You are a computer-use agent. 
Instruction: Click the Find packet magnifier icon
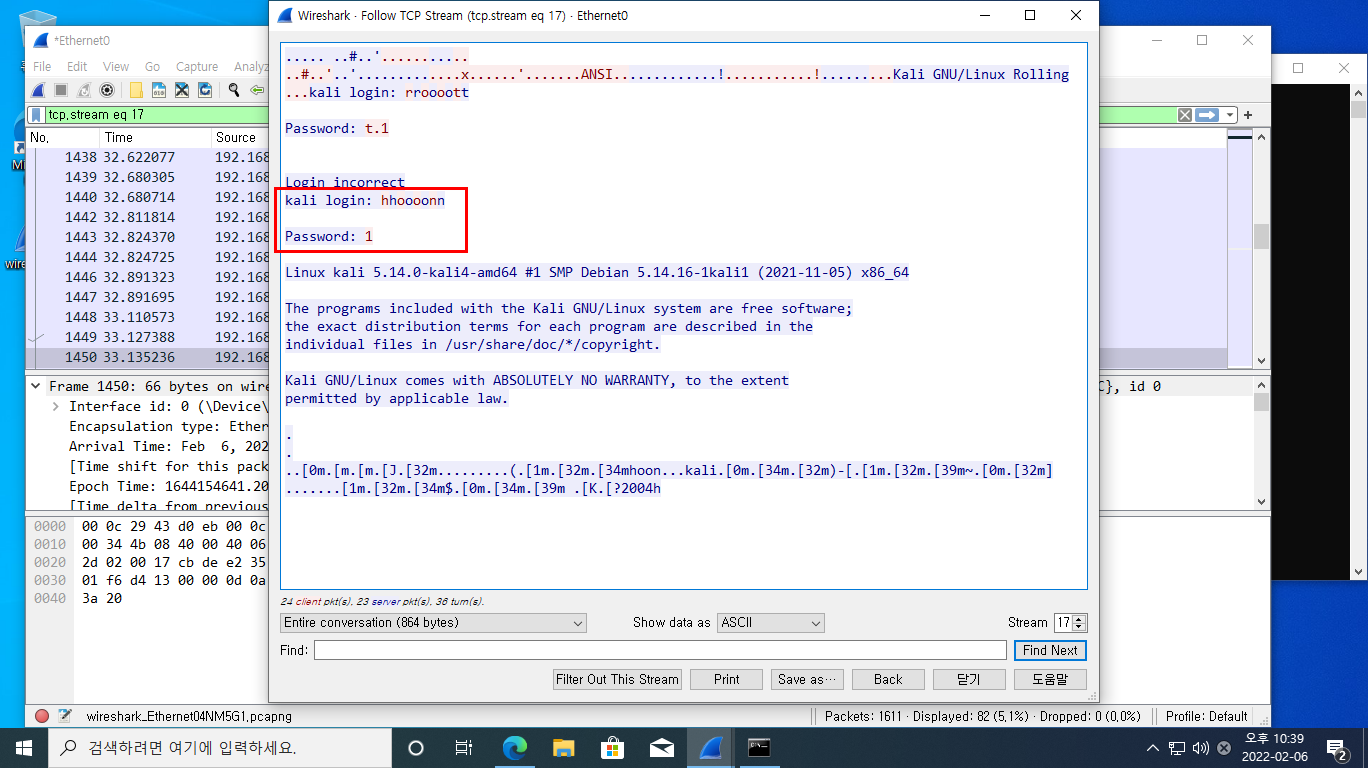pyautogui.click(x=234, y=90)
